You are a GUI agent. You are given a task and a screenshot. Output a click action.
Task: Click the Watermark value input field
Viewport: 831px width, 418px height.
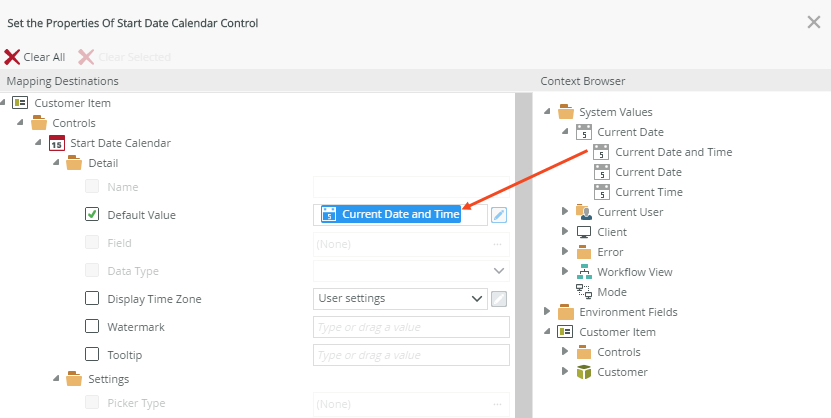point(411,327)
